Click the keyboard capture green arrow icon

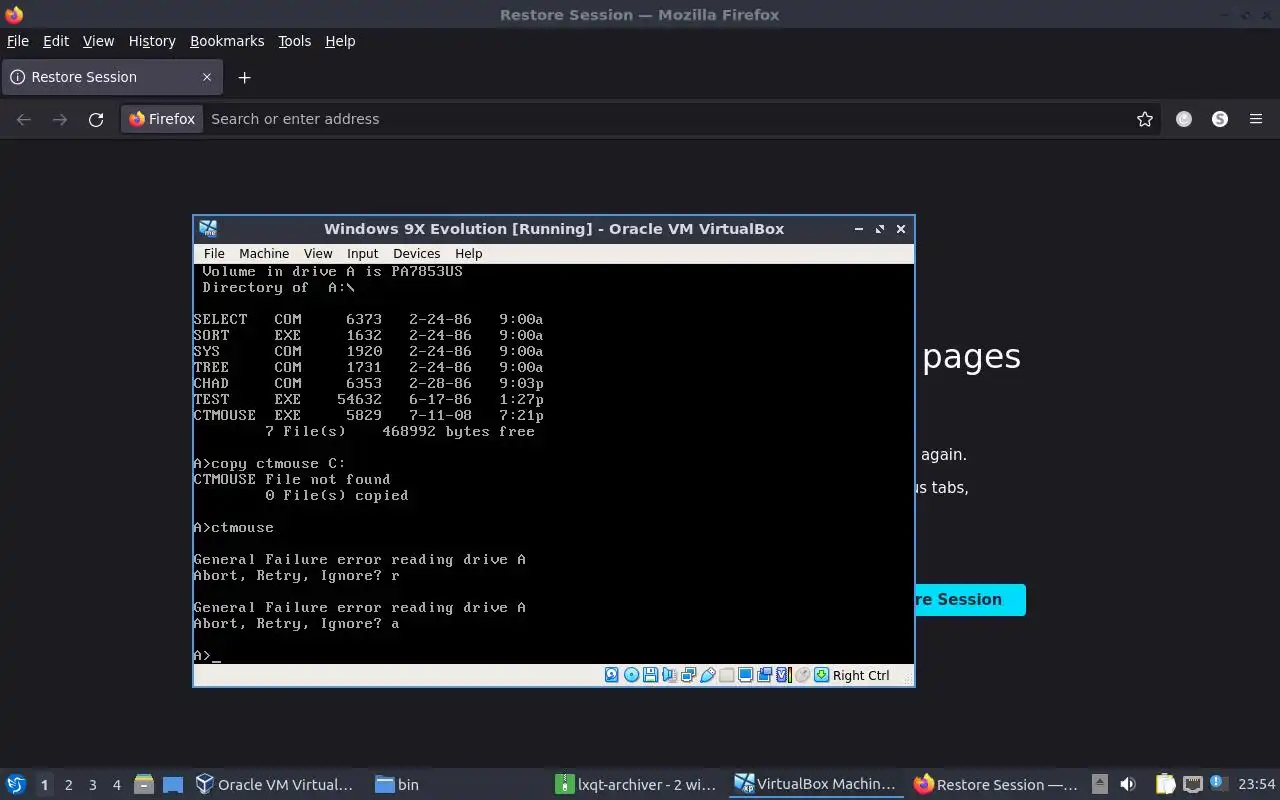point(821,675)
